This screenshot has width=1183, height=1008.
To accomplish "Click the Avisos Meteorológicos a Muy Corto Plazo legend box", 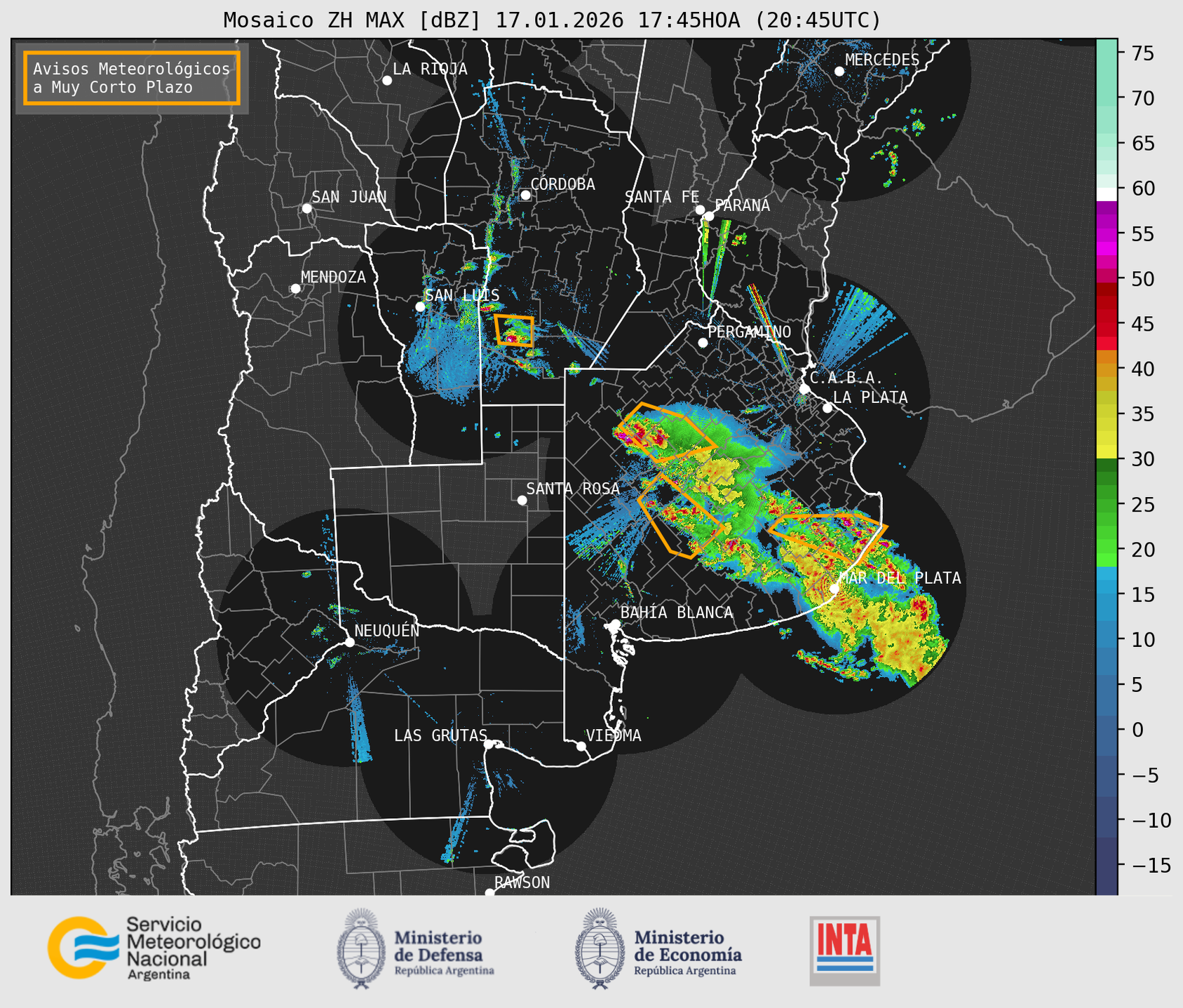I will coord(132,78).
